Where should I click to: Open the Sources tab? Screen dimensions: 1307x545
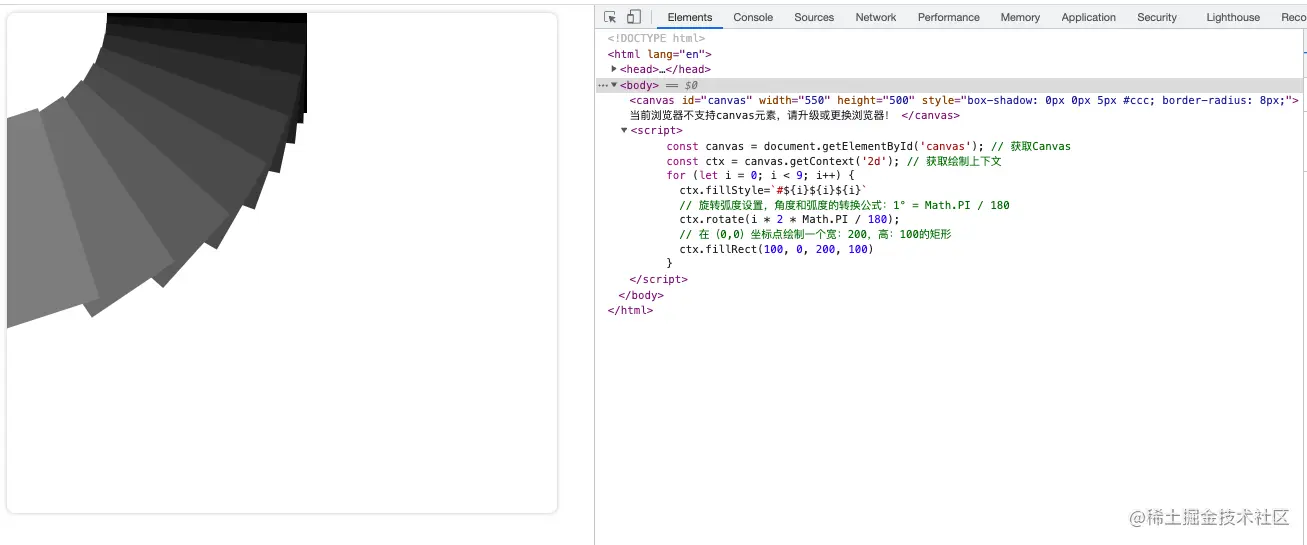point(814,17)
